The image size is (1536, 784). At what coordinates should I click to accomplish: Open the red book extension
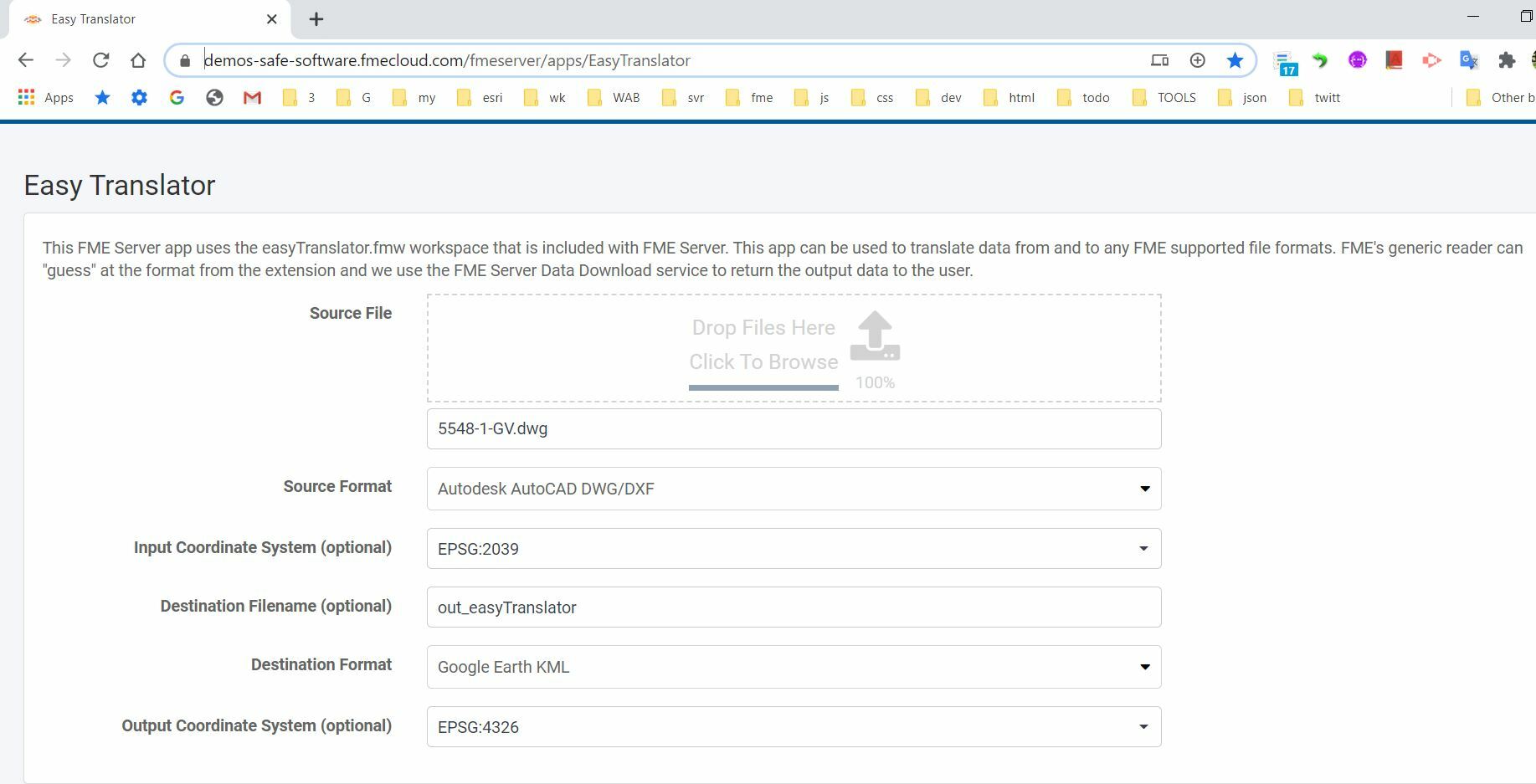tap(1394, 60)
